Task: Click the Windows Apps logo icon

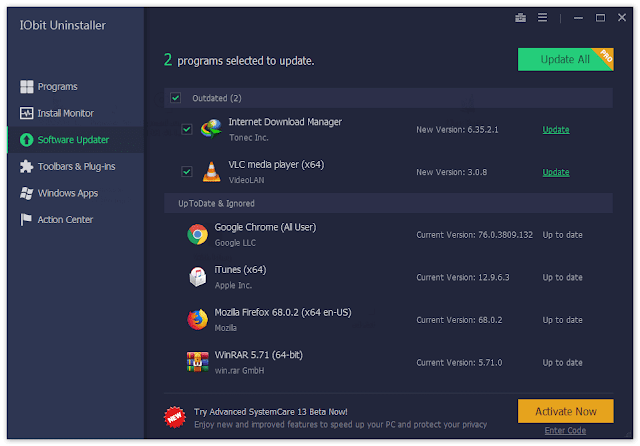Action: 27,193
